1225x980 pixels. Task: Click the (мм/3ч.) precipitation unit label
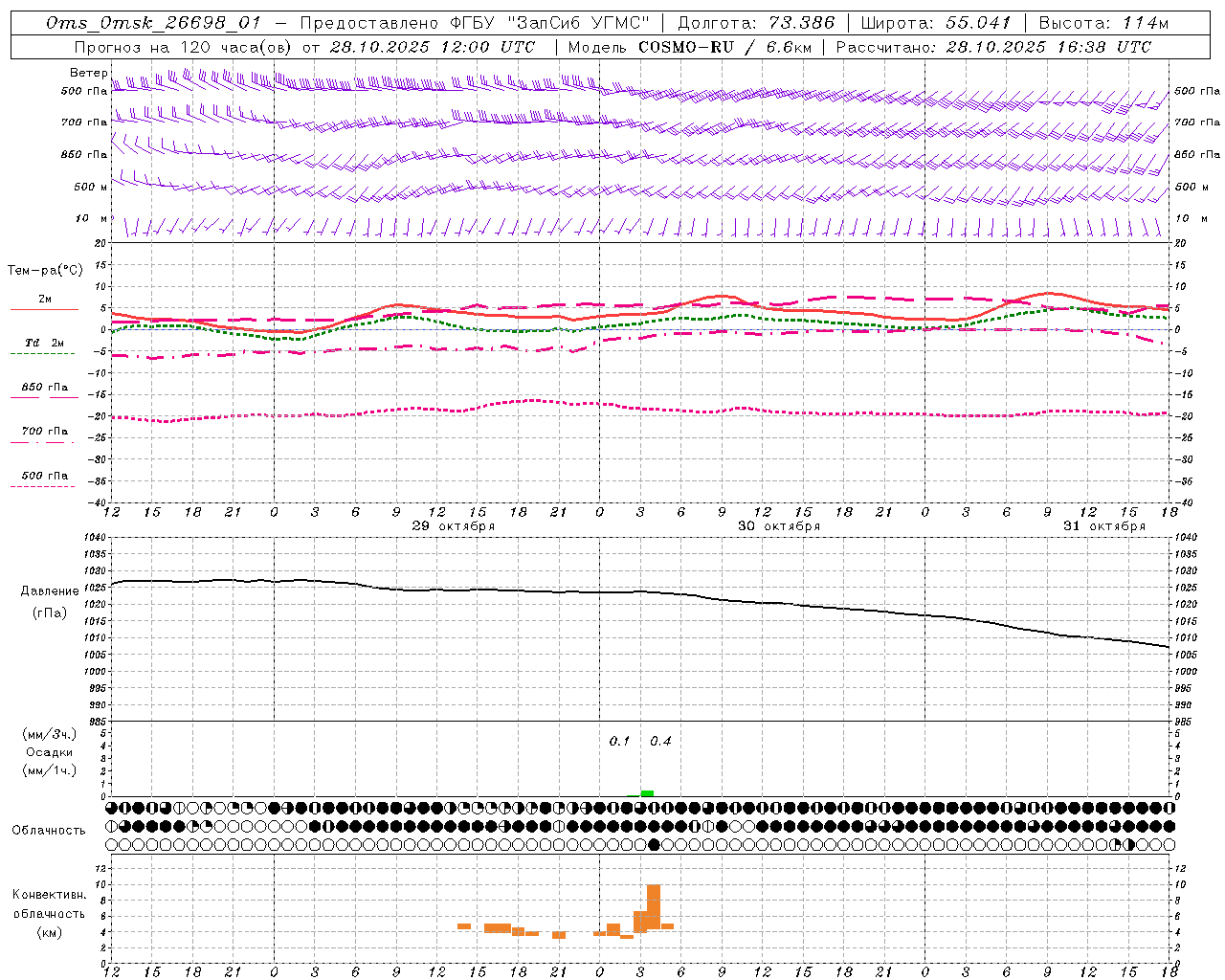point(50,734)
